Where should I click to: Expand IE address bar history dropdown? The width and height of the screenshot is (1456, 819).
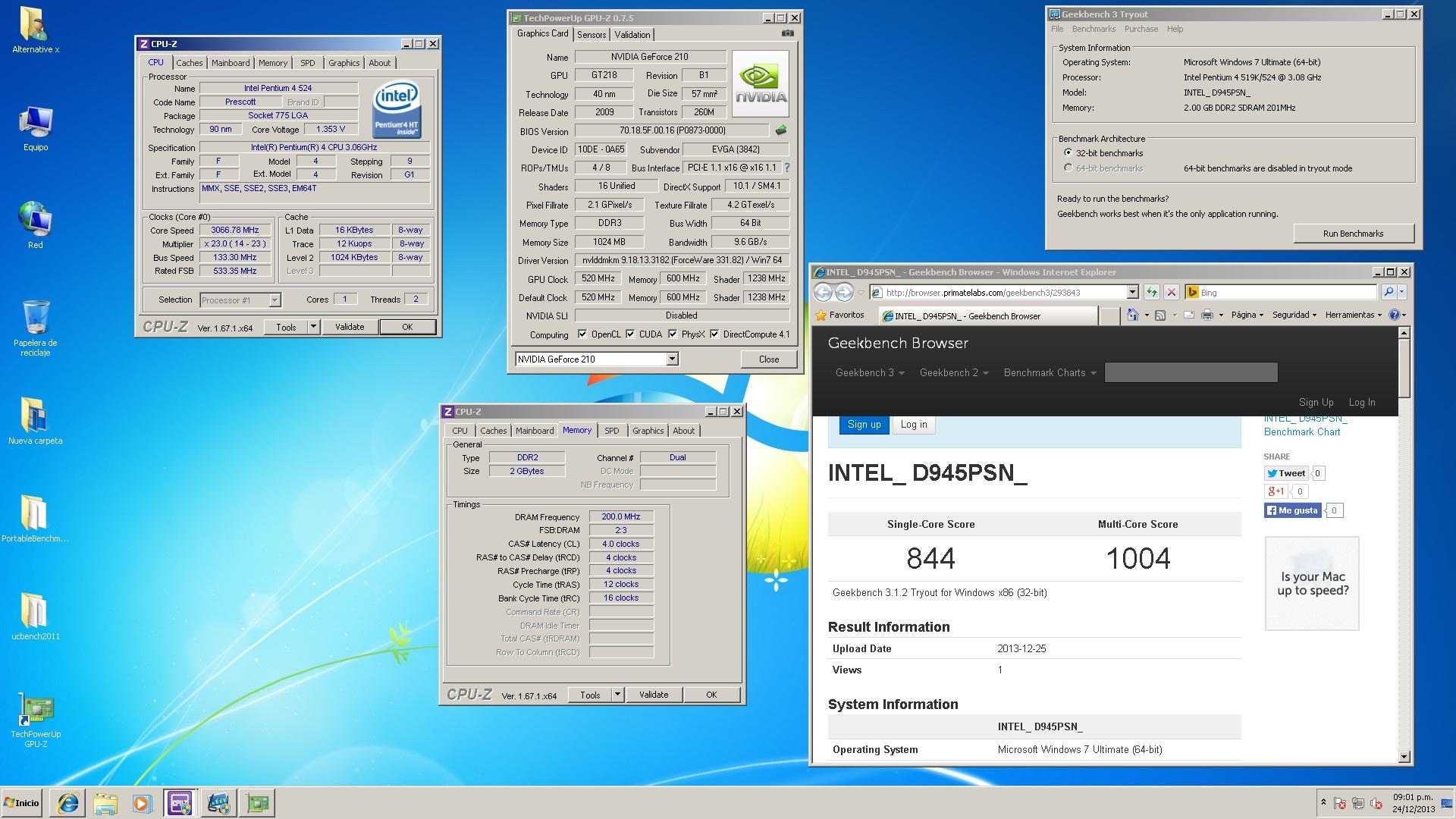(x=1132, y=292)
